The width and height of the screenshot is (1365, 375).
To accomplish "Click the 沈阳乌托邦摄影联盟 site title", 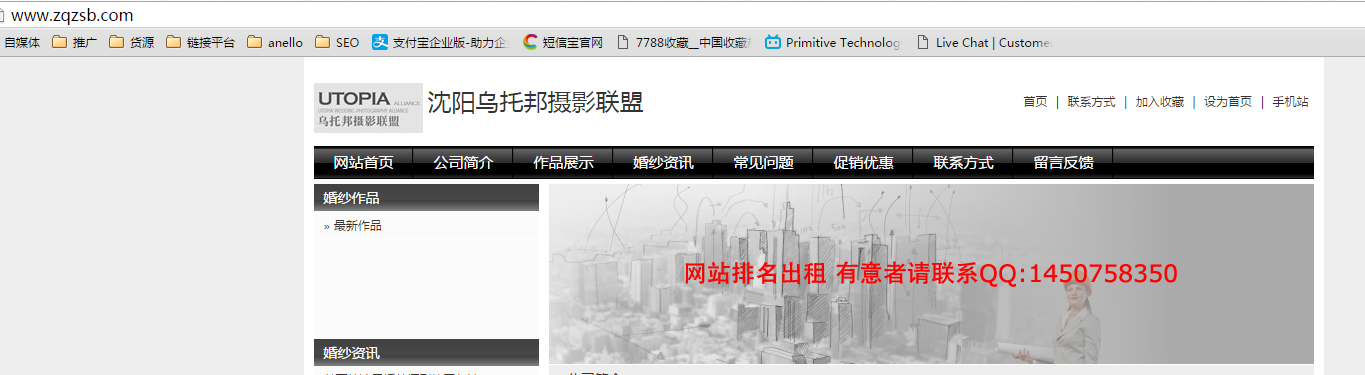I will [535, 102].
